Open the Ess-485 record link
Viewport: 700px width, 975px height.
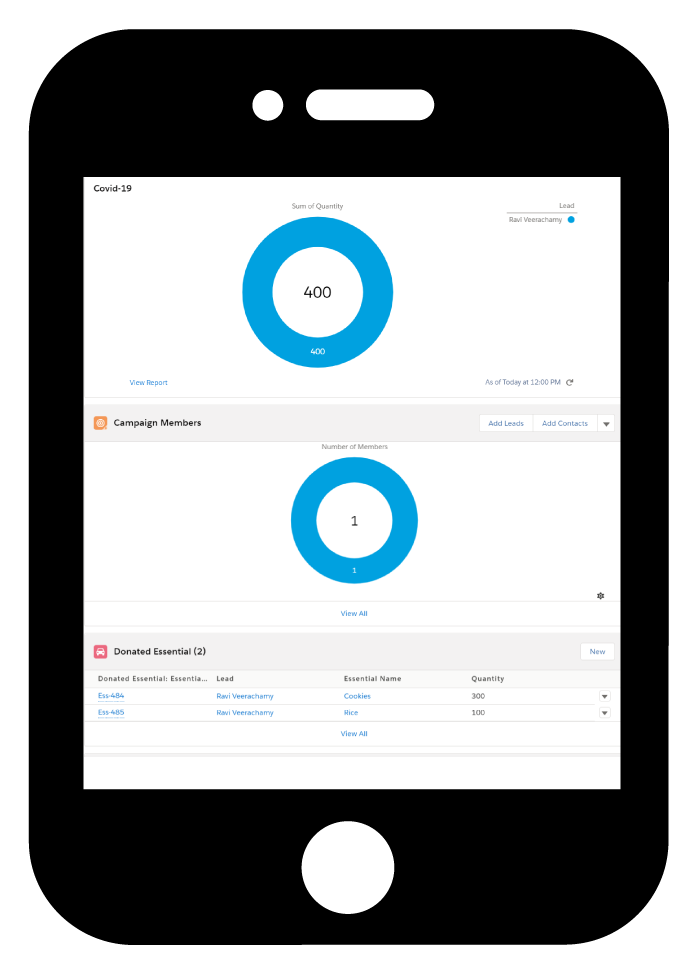tap(111, 713)
